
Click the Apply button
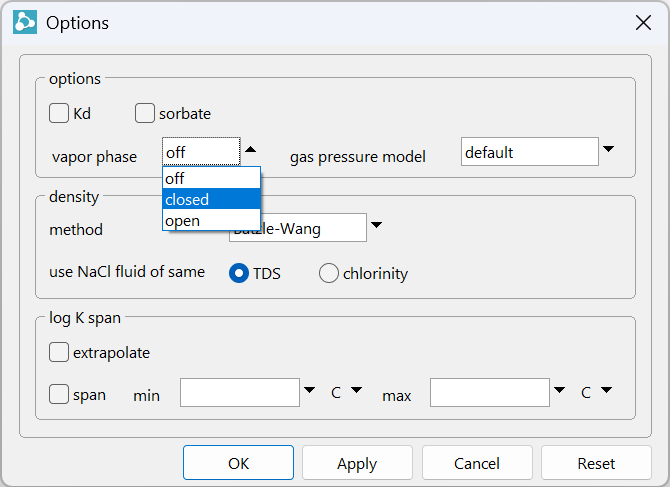click(x=357, y=463)
